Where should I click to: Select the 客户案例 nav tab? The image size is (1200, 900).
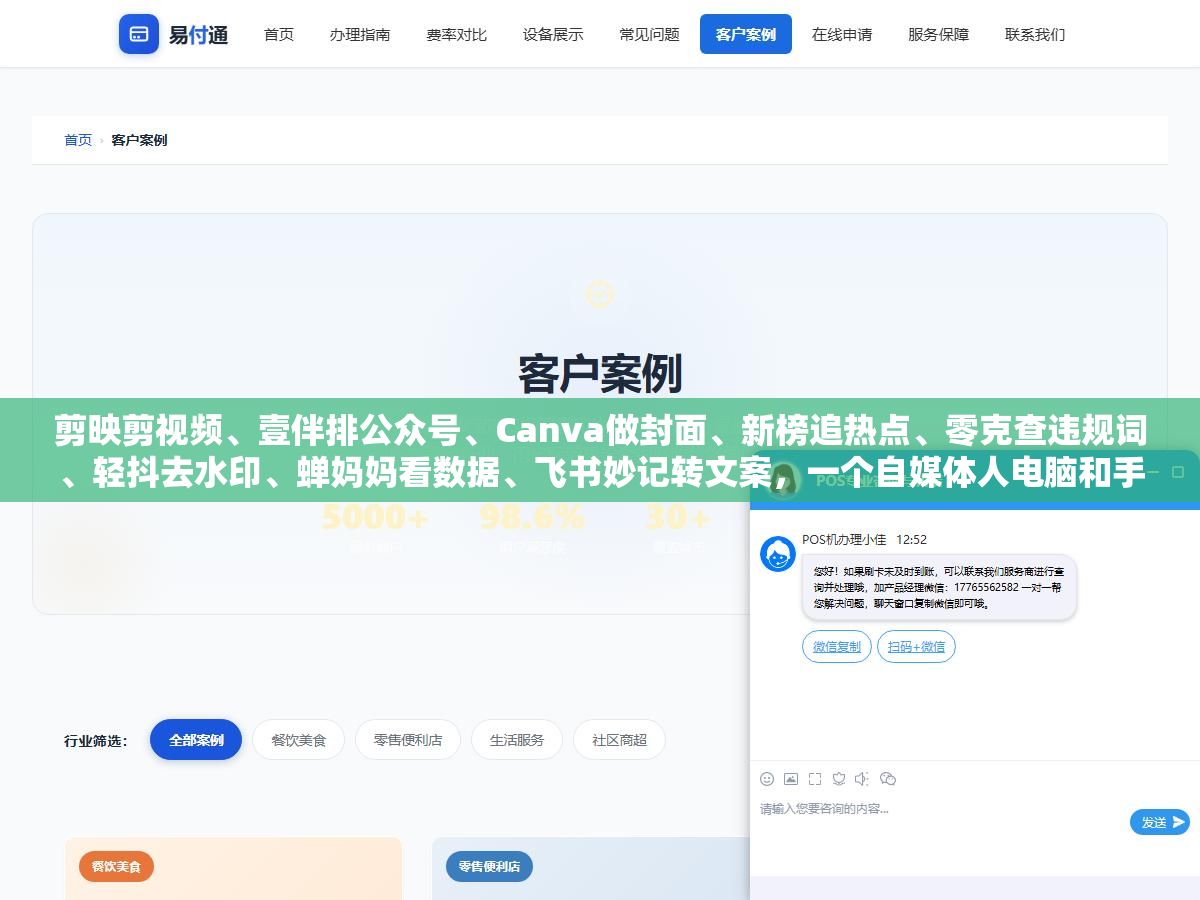(x=746, y=34)
